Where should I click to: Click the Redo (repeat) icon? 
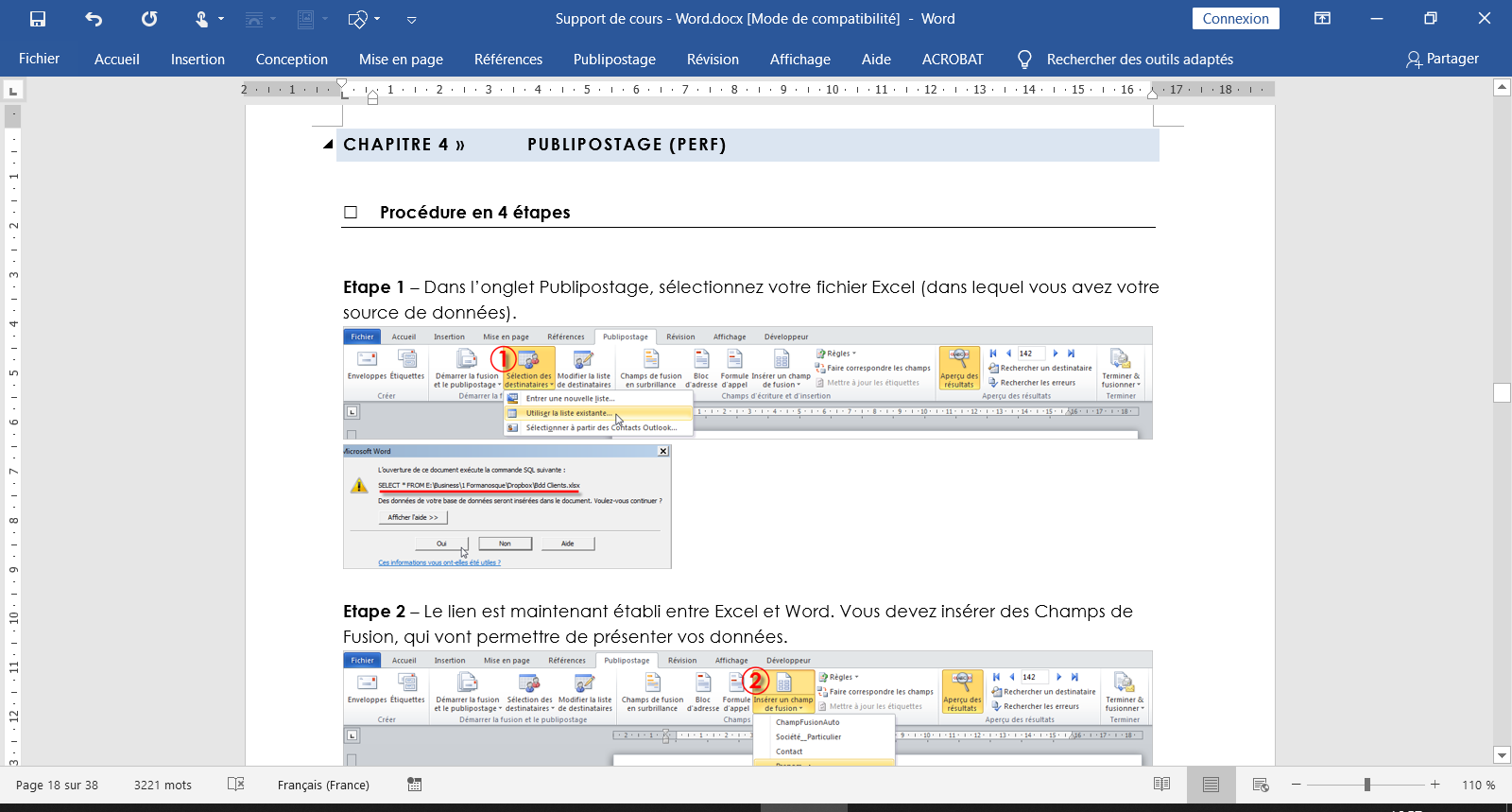point(149,19)
